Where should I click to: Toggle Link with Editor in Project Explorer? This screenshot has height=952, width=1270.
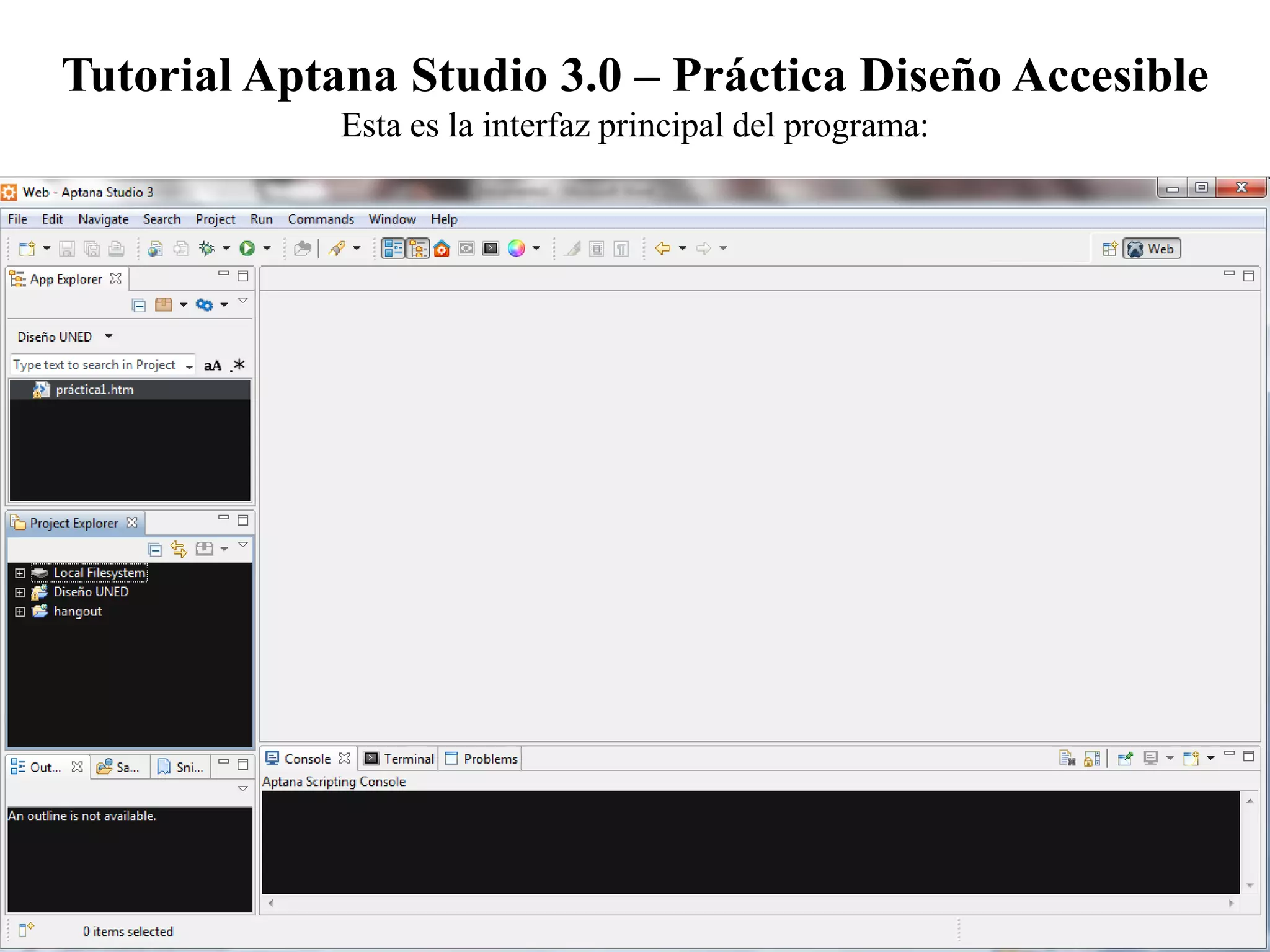[x=179, y=549]
